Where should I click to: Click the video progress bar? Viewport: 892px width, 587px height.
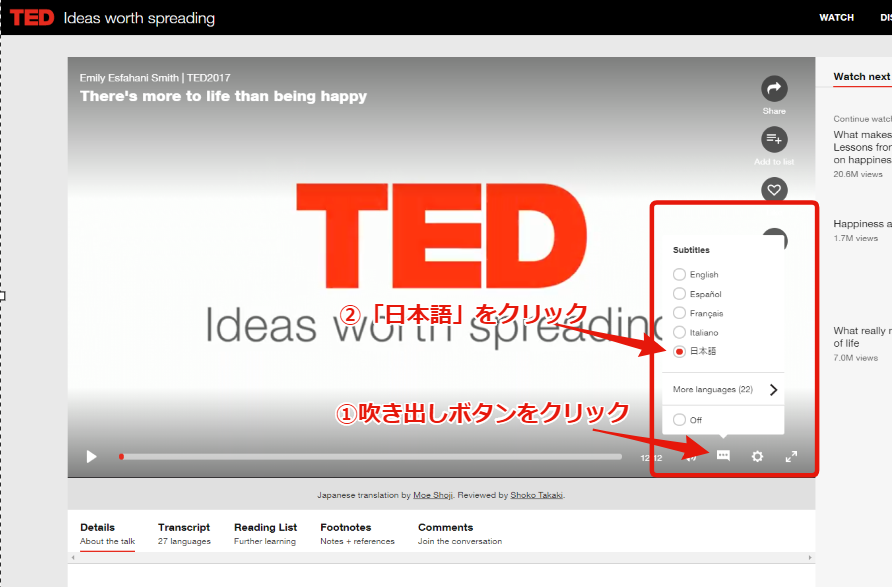tap(370, 457)
